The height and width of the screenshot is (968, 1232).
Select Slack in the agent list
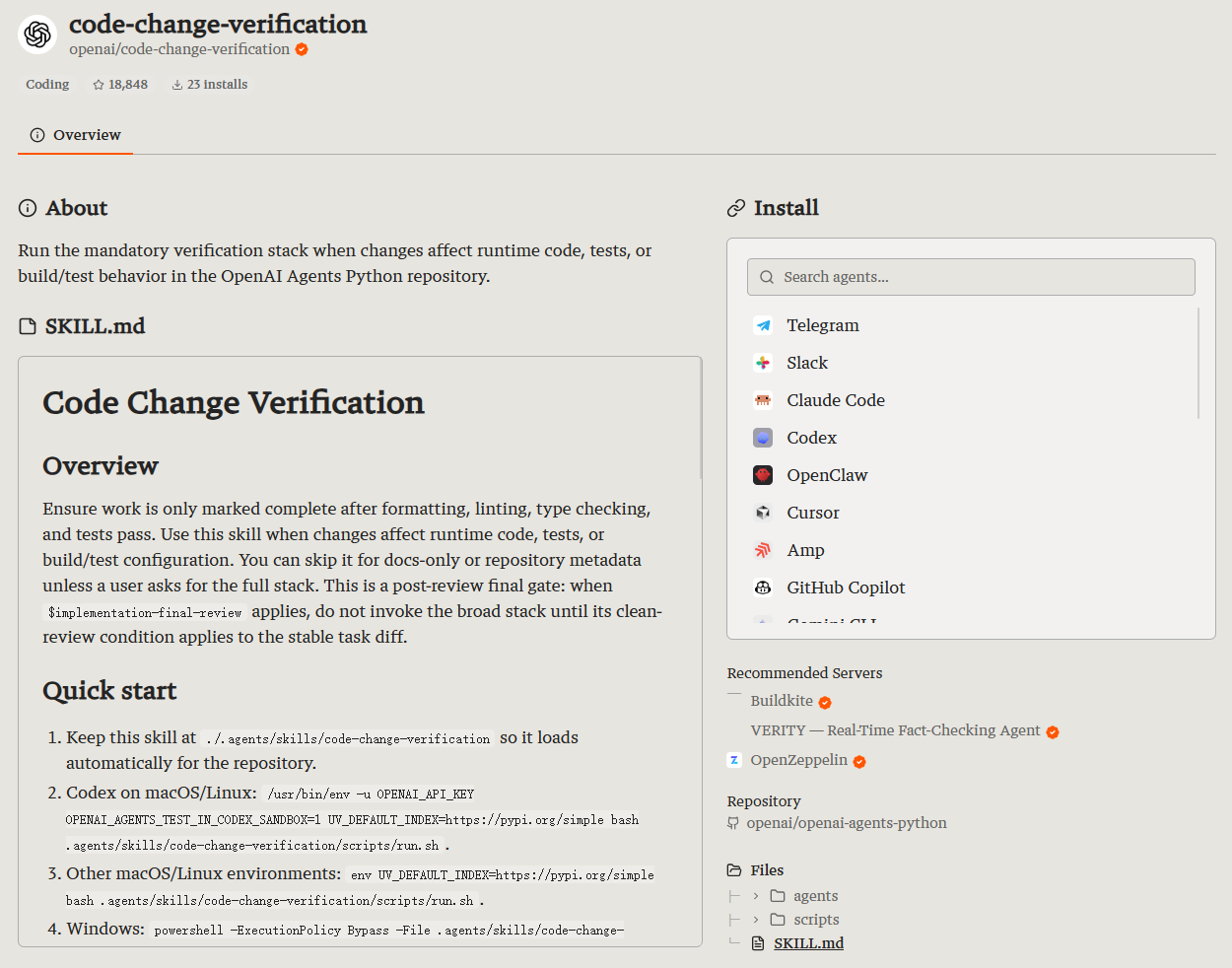pyautogui.click(x=807, y=363)
